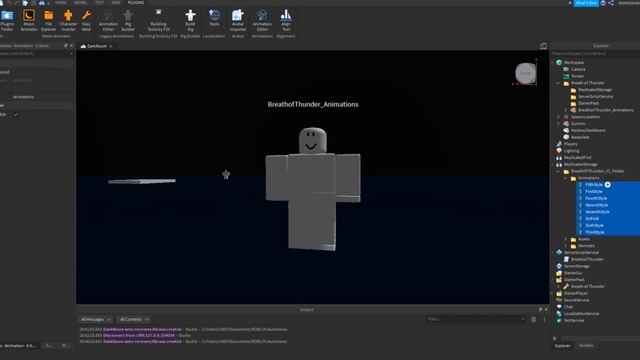The image size is (640, 360).
Task: Collapse the ReplicatedStorage node
Action: click(552, 164)
